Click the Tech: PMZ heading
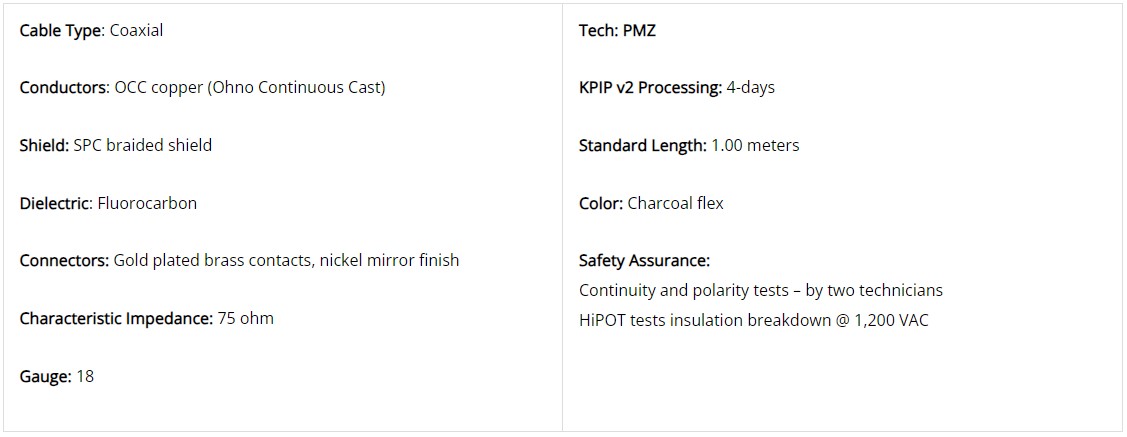 click(x=617, y=31)
